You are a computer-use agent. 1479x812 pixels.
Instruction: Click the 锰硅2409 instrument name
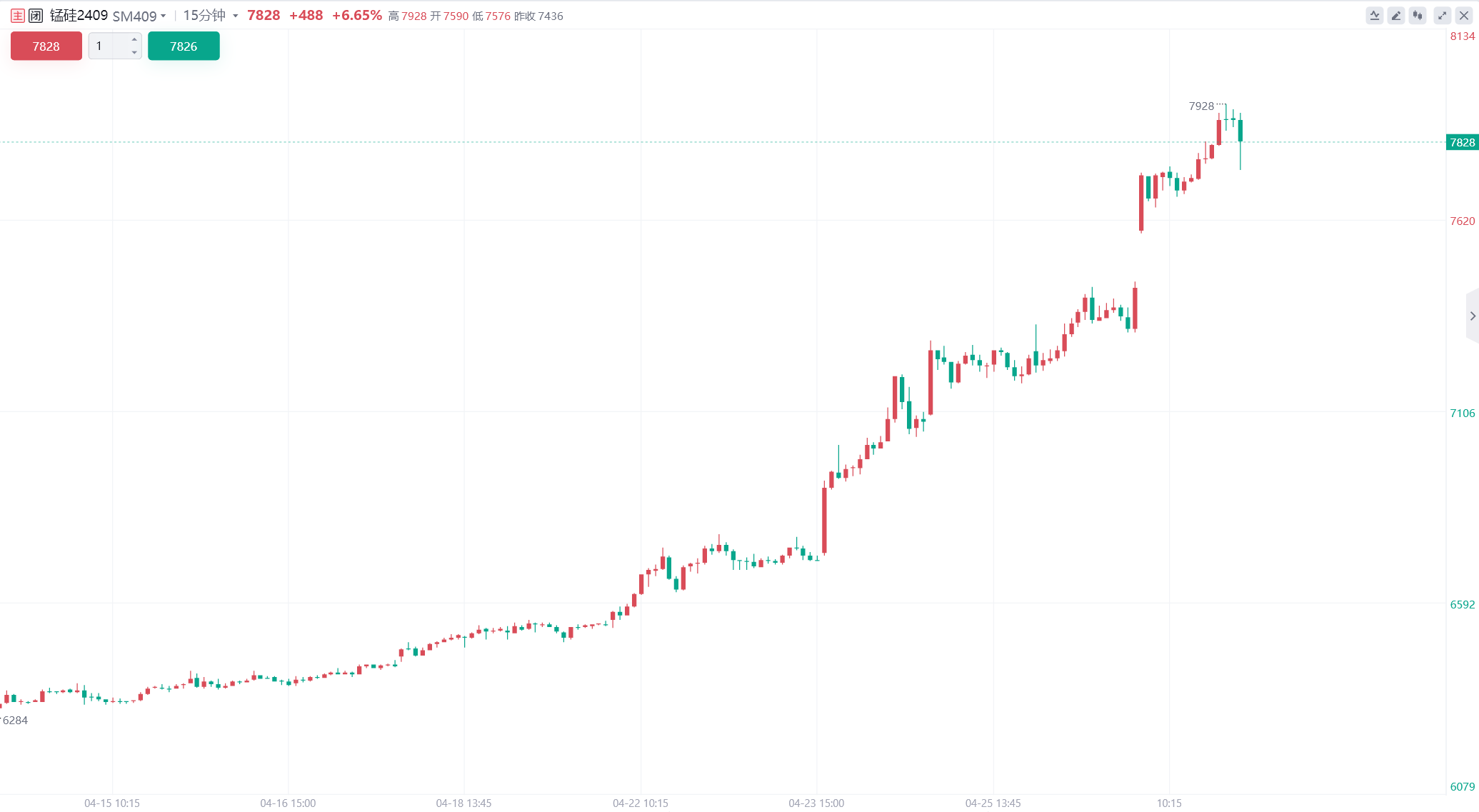pyautogui.click(x=79, y=16)
